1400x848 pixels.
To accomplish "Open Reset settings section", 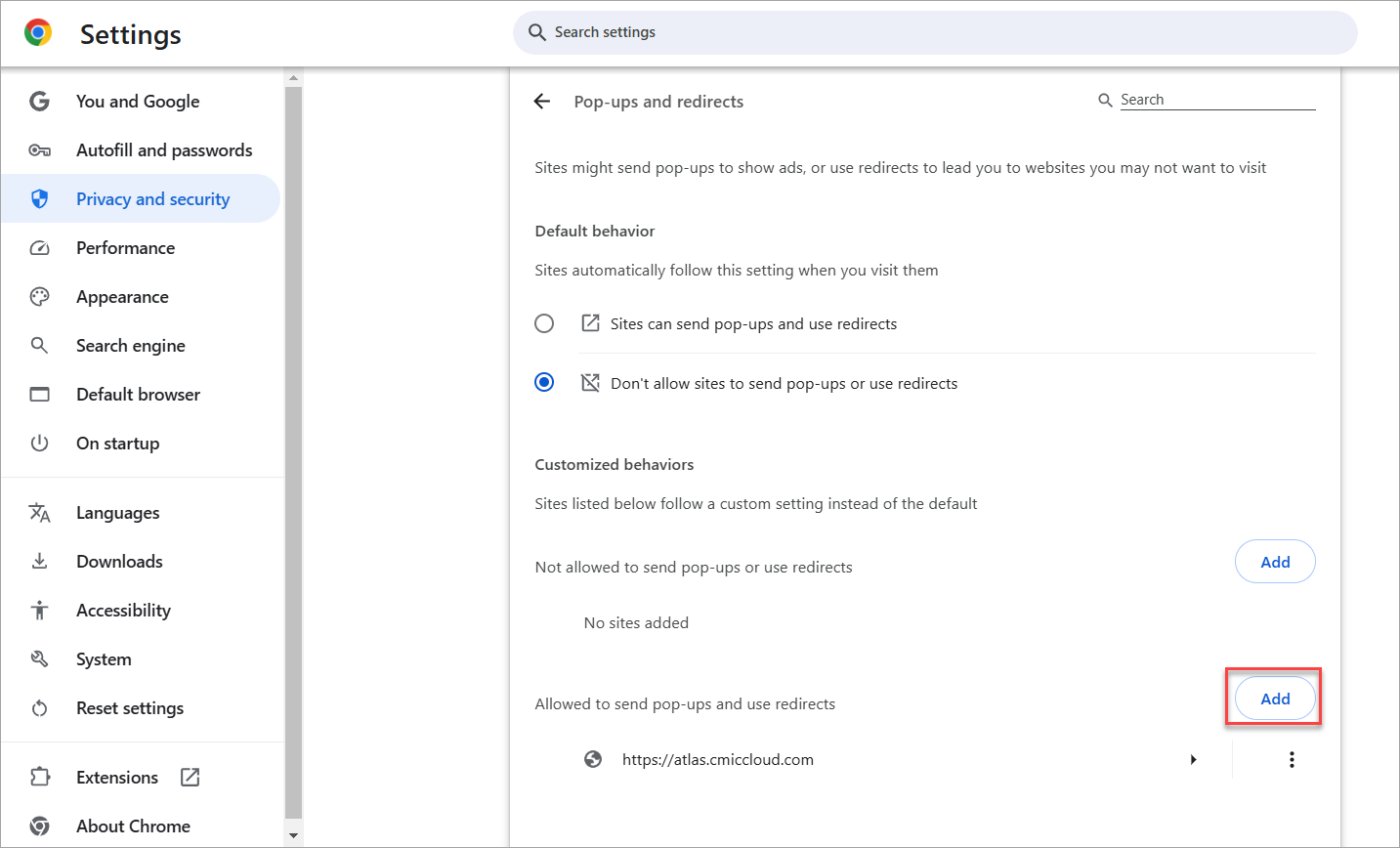I will pyautogui.click(x=141, y=708).
